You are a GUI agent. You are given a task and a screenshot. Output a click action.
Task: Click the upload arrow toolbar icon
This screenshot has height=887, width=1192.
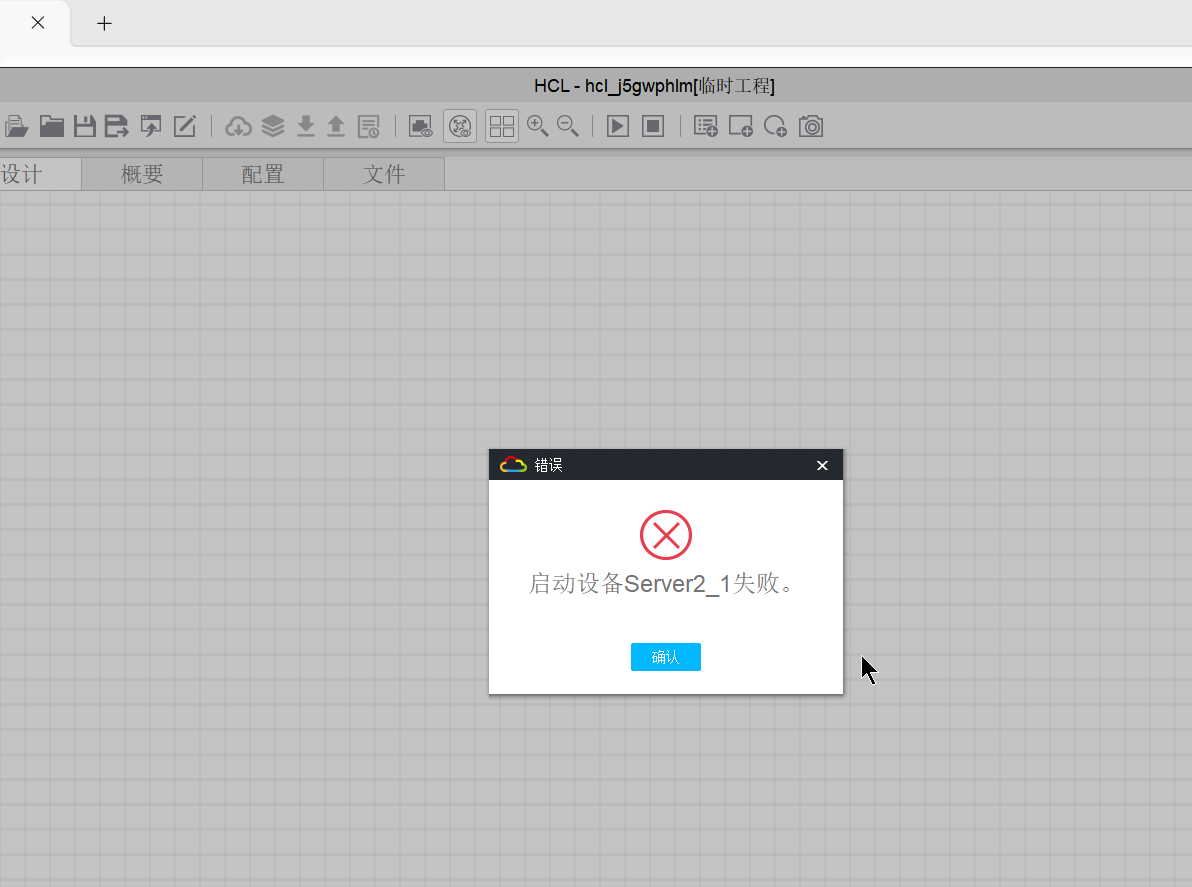click(335, 126)
